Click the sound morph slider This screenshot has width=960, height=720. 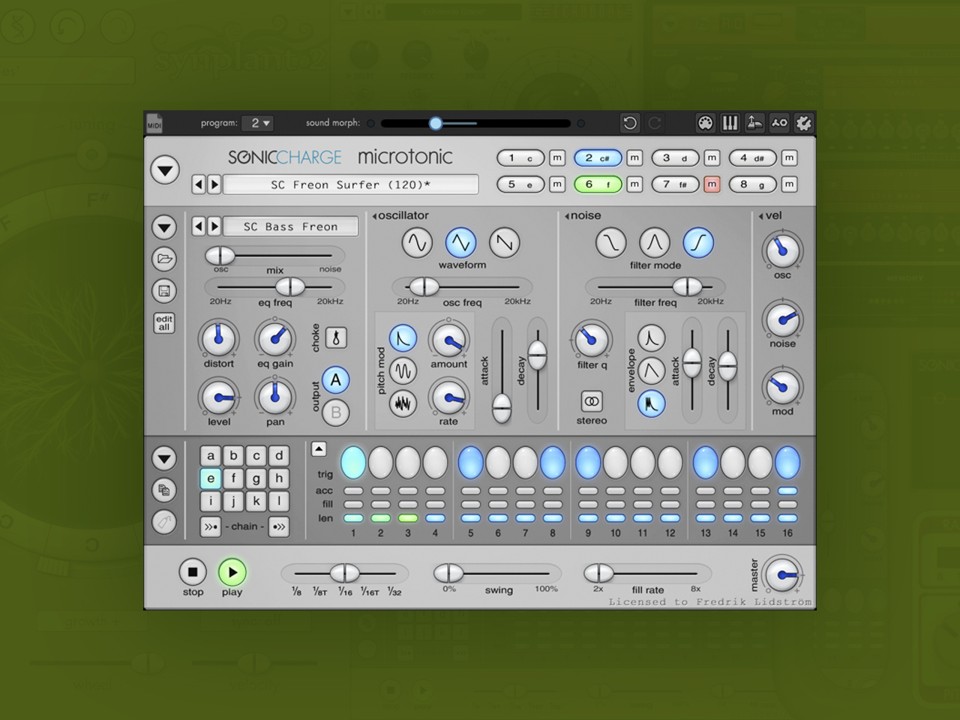475,124
